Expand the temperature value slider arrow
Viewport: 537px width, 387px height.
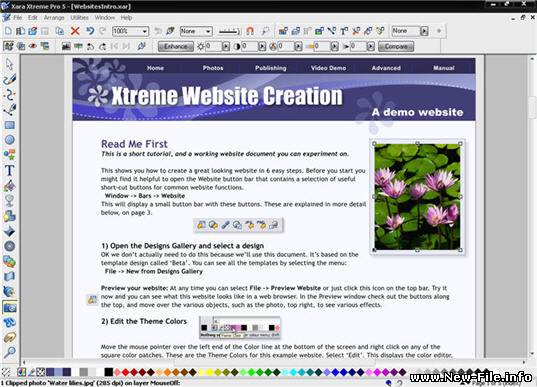pos(335,46)
